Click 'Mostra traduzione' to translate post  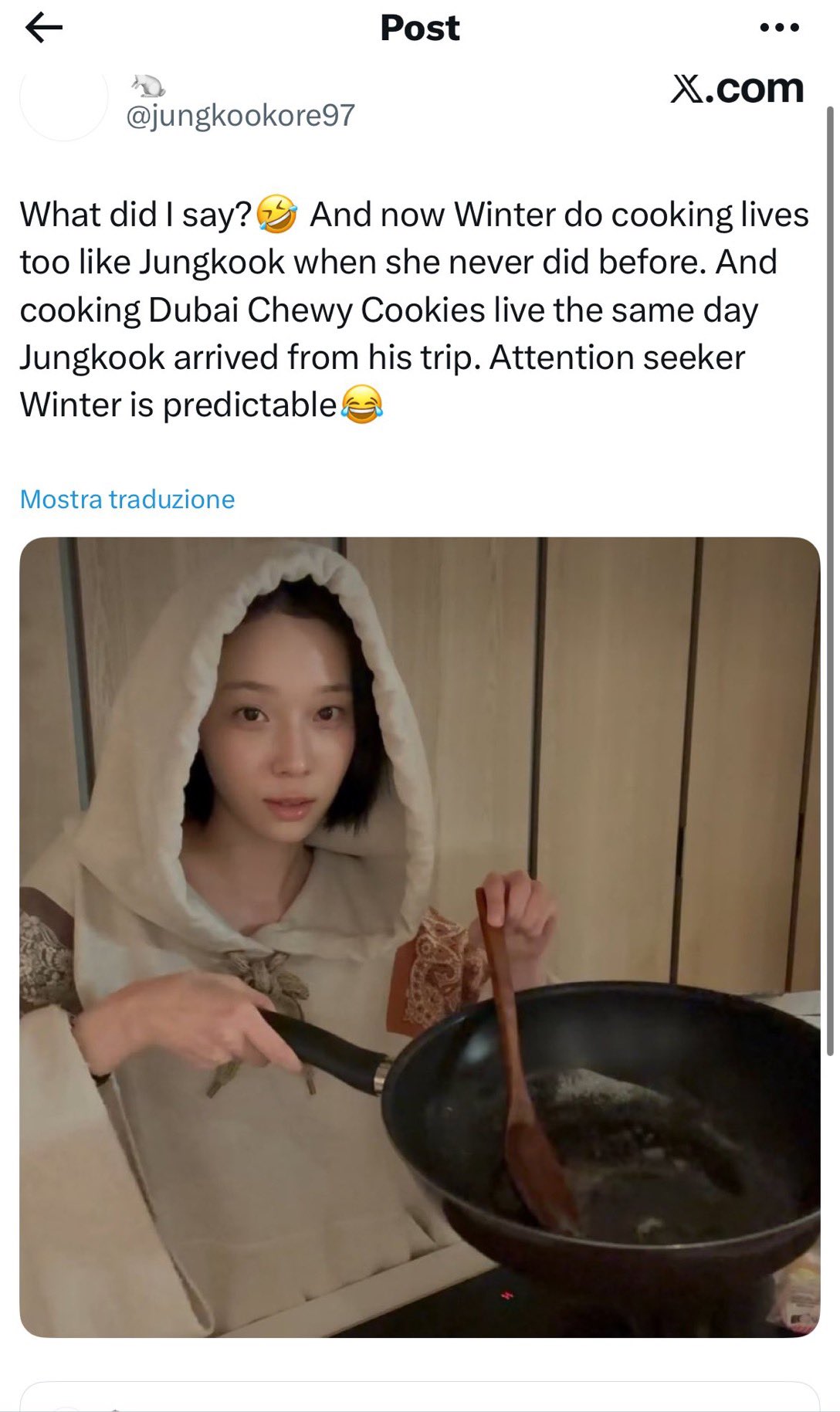(x=127, y=499)
